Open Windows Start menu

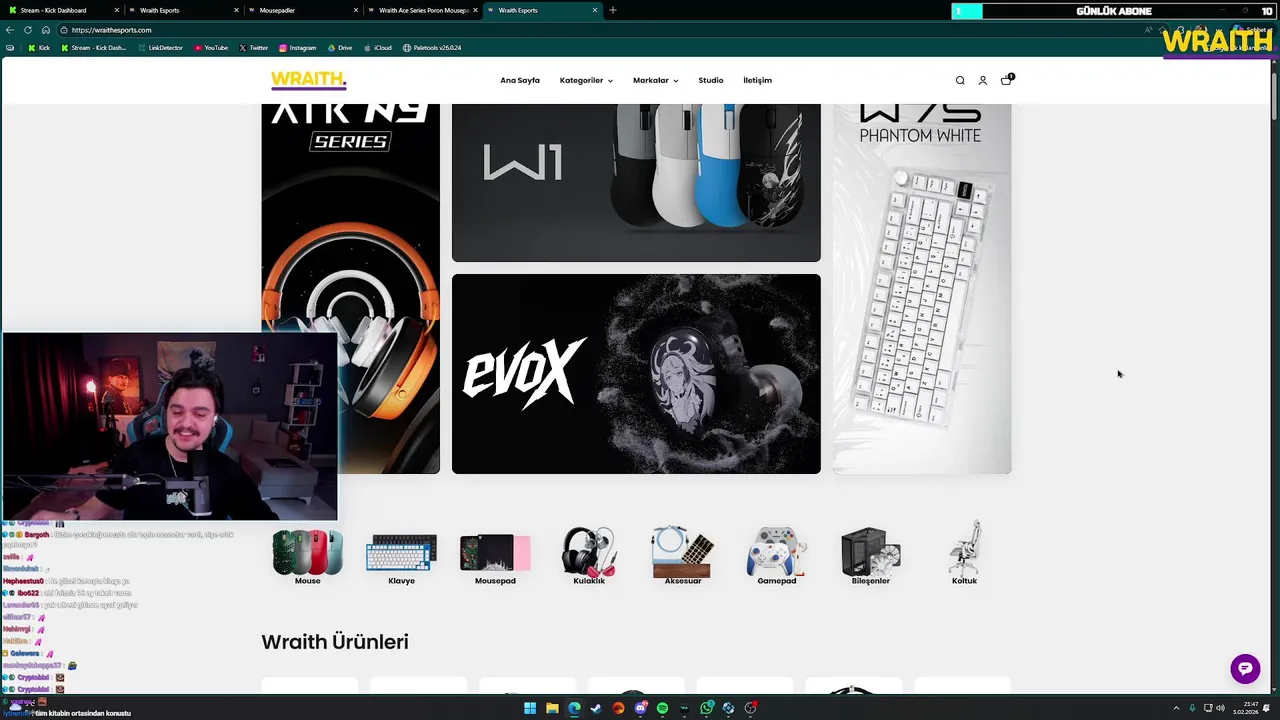coord(530,709)
